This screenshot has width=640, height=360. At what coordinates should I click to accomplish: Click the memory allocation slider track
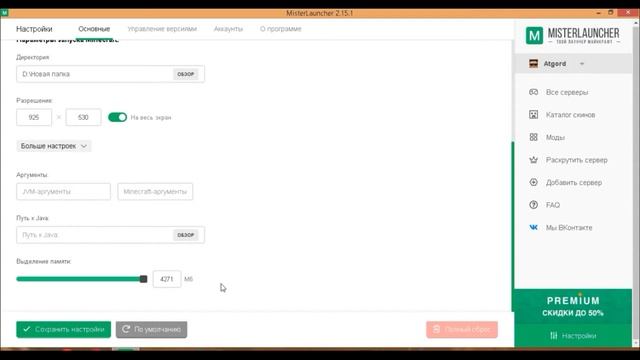click(x=80, y=279)
